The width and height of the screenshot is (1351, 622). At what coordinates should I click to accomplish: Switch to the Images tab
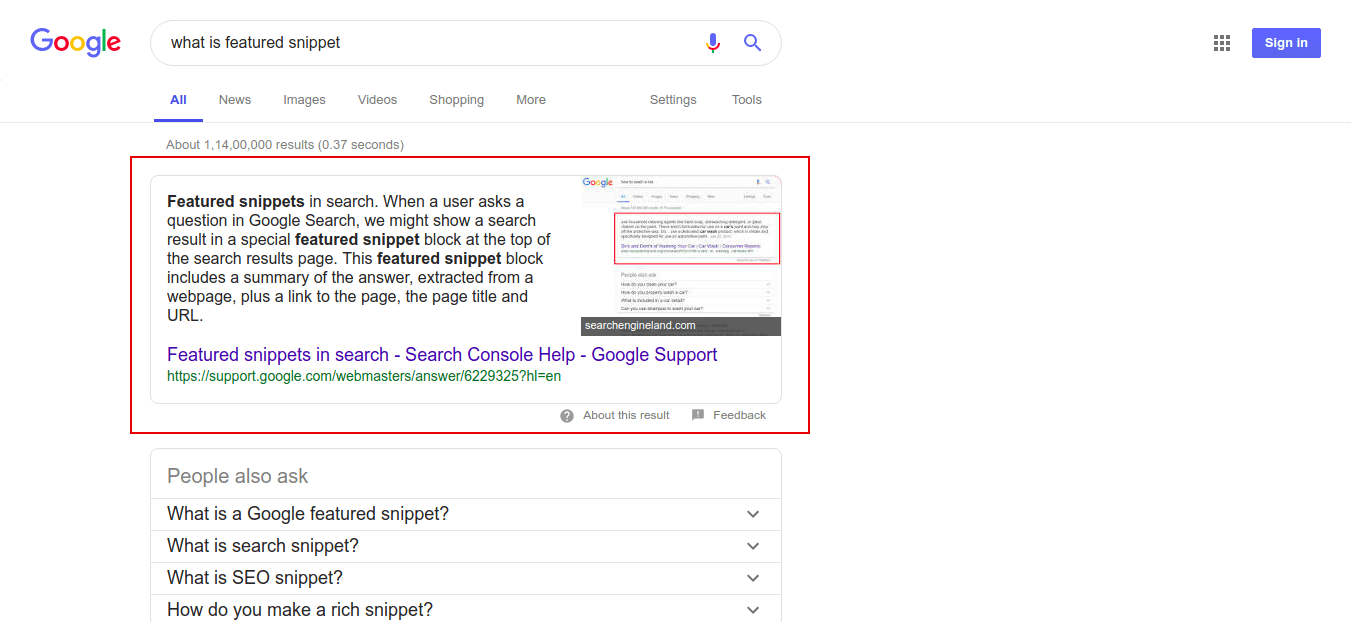pyautogui.click(x=304, y=100)
